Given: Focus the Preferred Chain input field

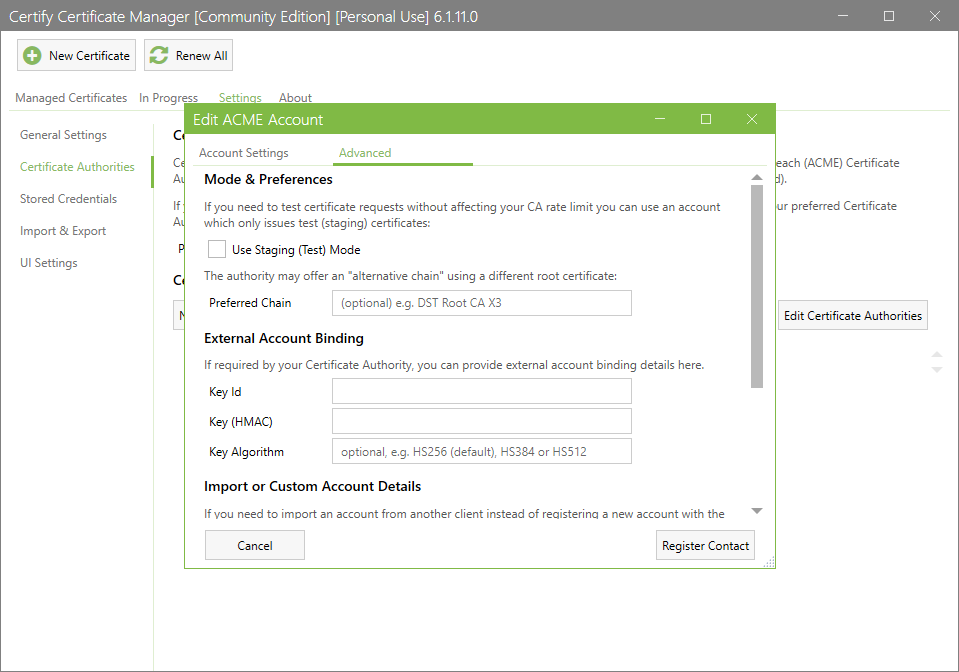Looking at the screenshot, I should coord(482,303).
